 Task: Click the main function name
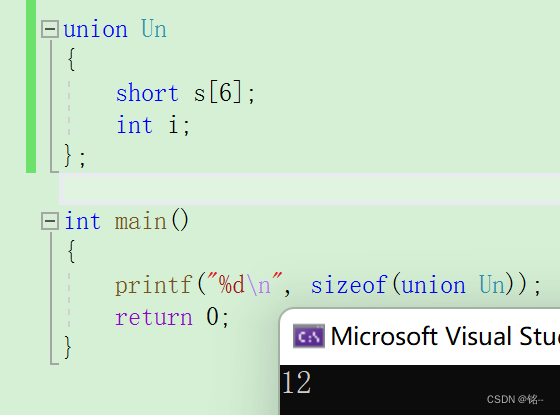pyautogui.click(x=141, y=221)
